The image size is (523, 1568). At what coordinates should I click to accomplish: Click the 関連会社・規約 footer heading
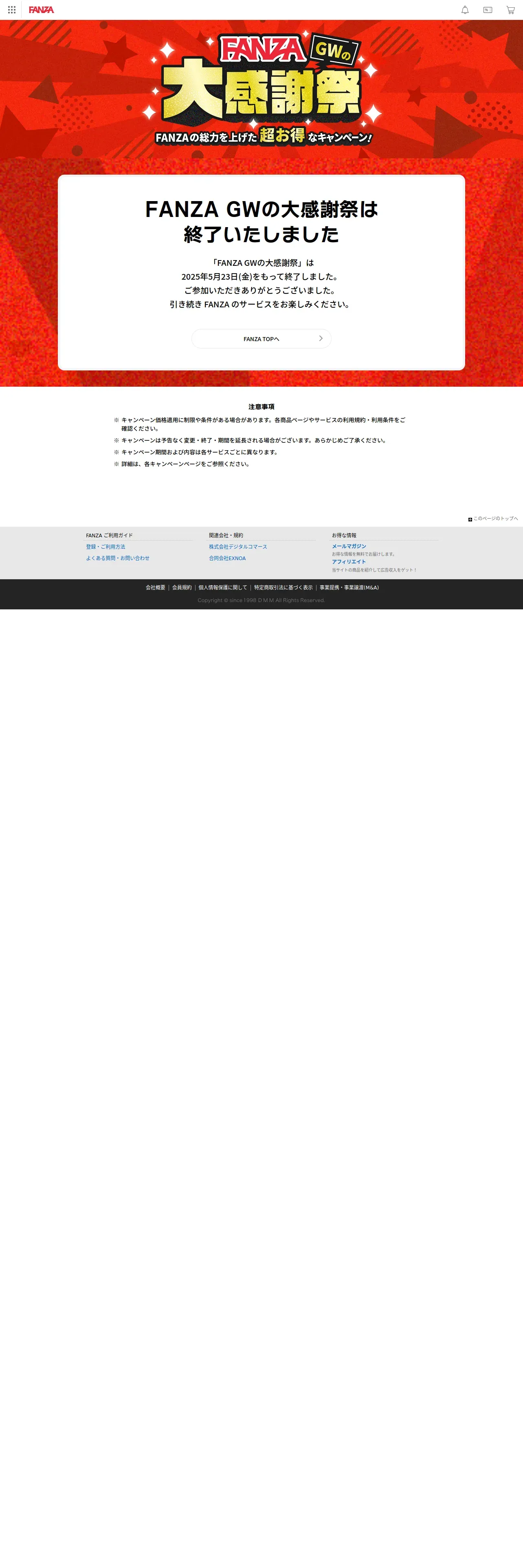pos(226,536)
